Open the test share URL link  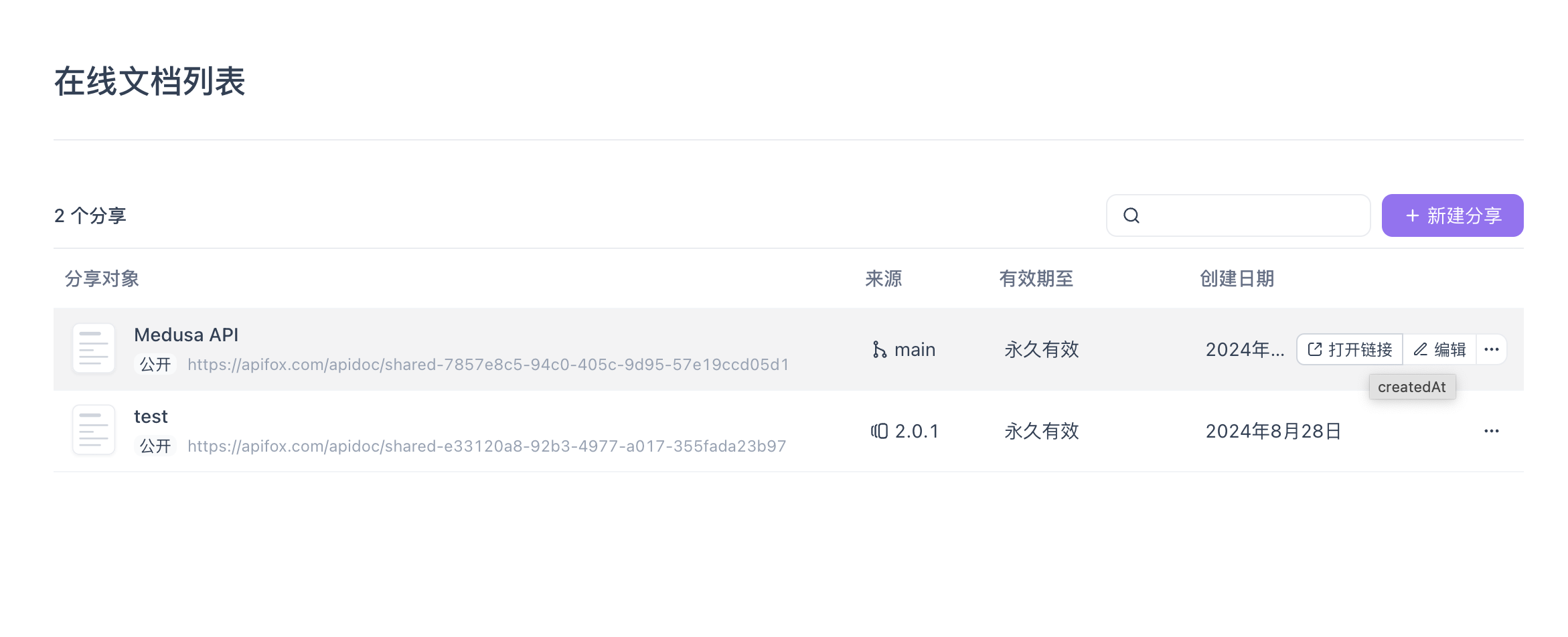[x=487, y=446]
